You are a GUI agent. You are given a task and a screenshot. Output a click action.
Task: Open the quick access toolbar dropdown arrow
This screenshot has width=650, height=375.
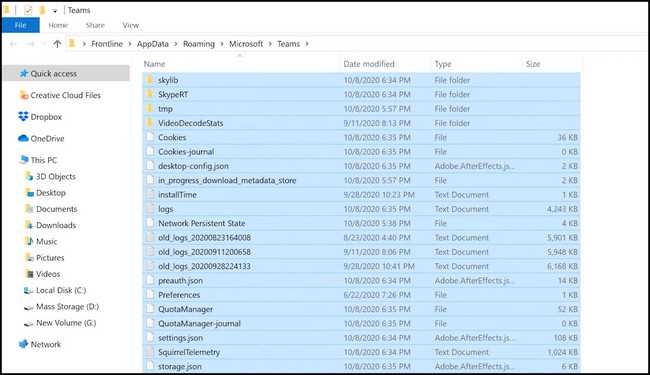pos(55,11)
